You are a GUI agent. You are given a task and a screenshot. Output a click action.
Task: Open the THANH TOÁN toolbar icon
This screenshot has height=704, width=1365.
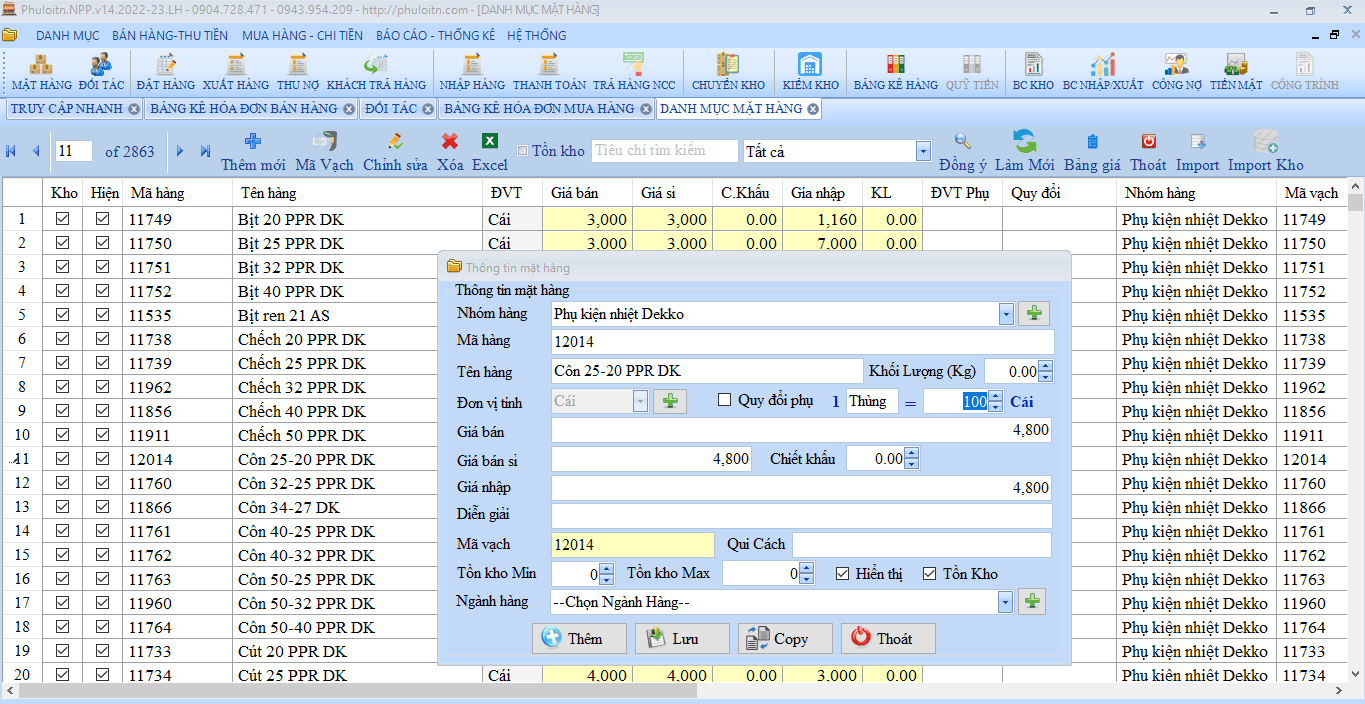tap(549, 72)
